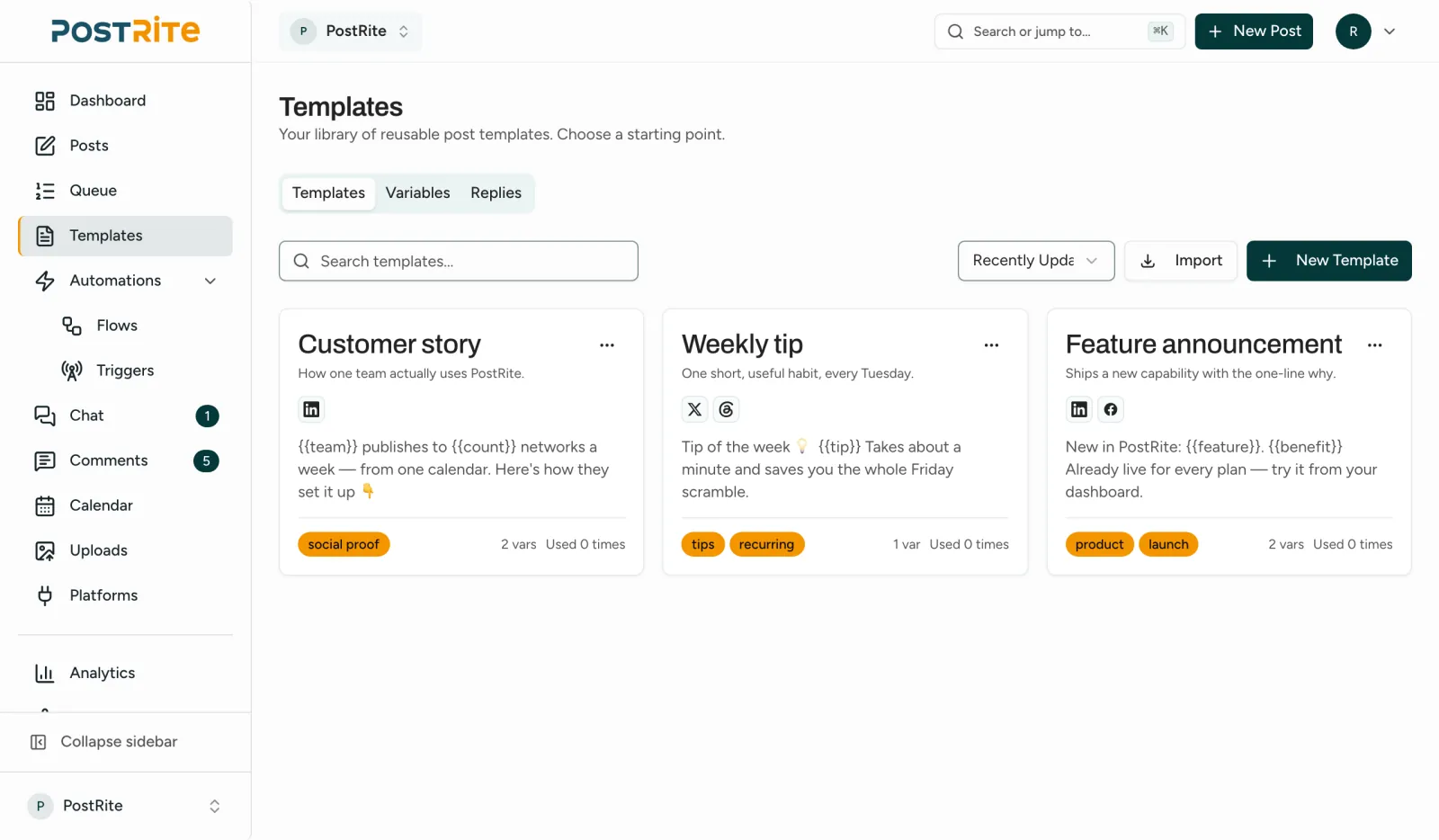Open the Search or jump to box

coord(1059,31)
